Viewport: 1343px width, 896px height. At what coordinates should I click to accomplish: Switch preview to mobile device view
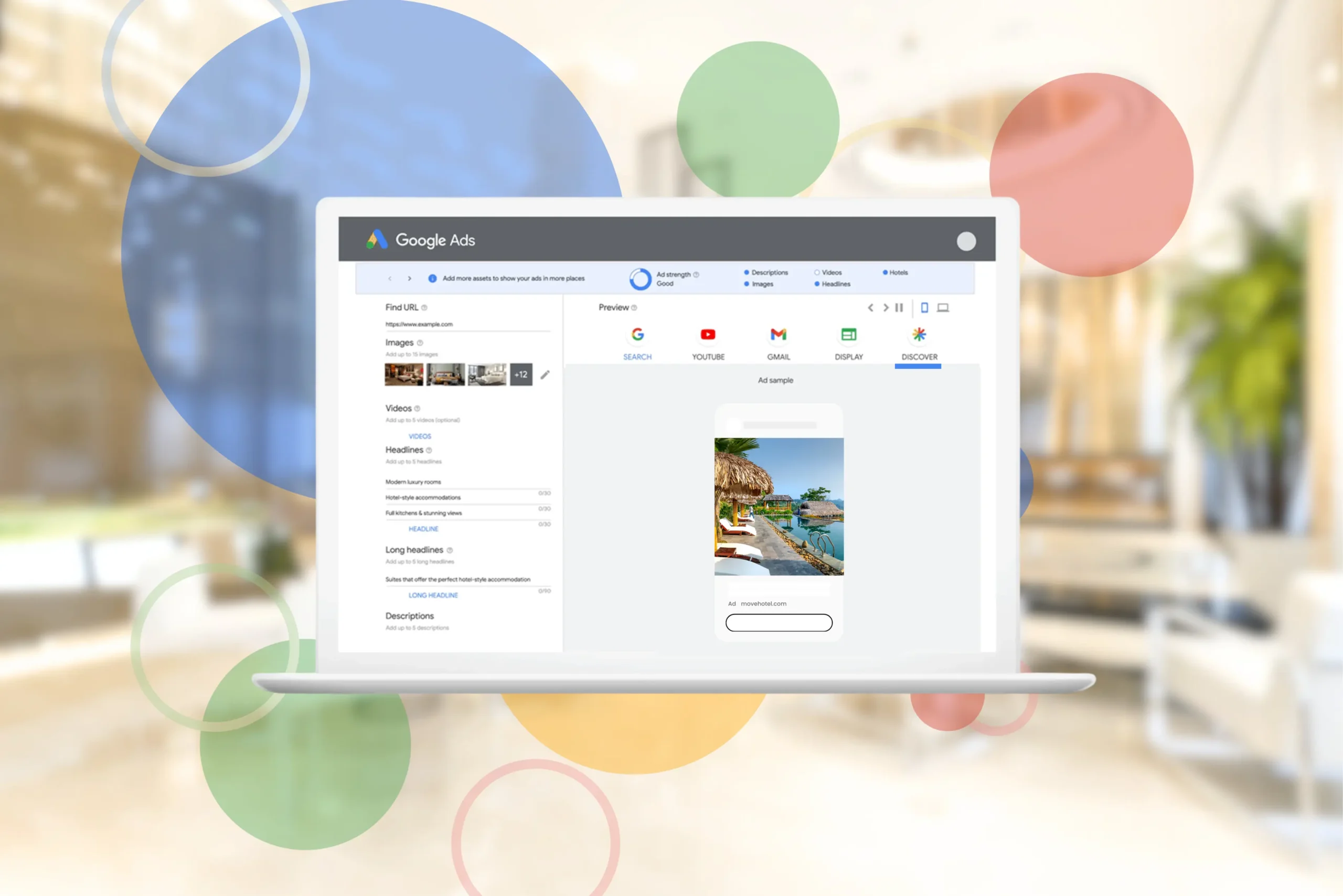pyautogui.click(x=924, y=307)
